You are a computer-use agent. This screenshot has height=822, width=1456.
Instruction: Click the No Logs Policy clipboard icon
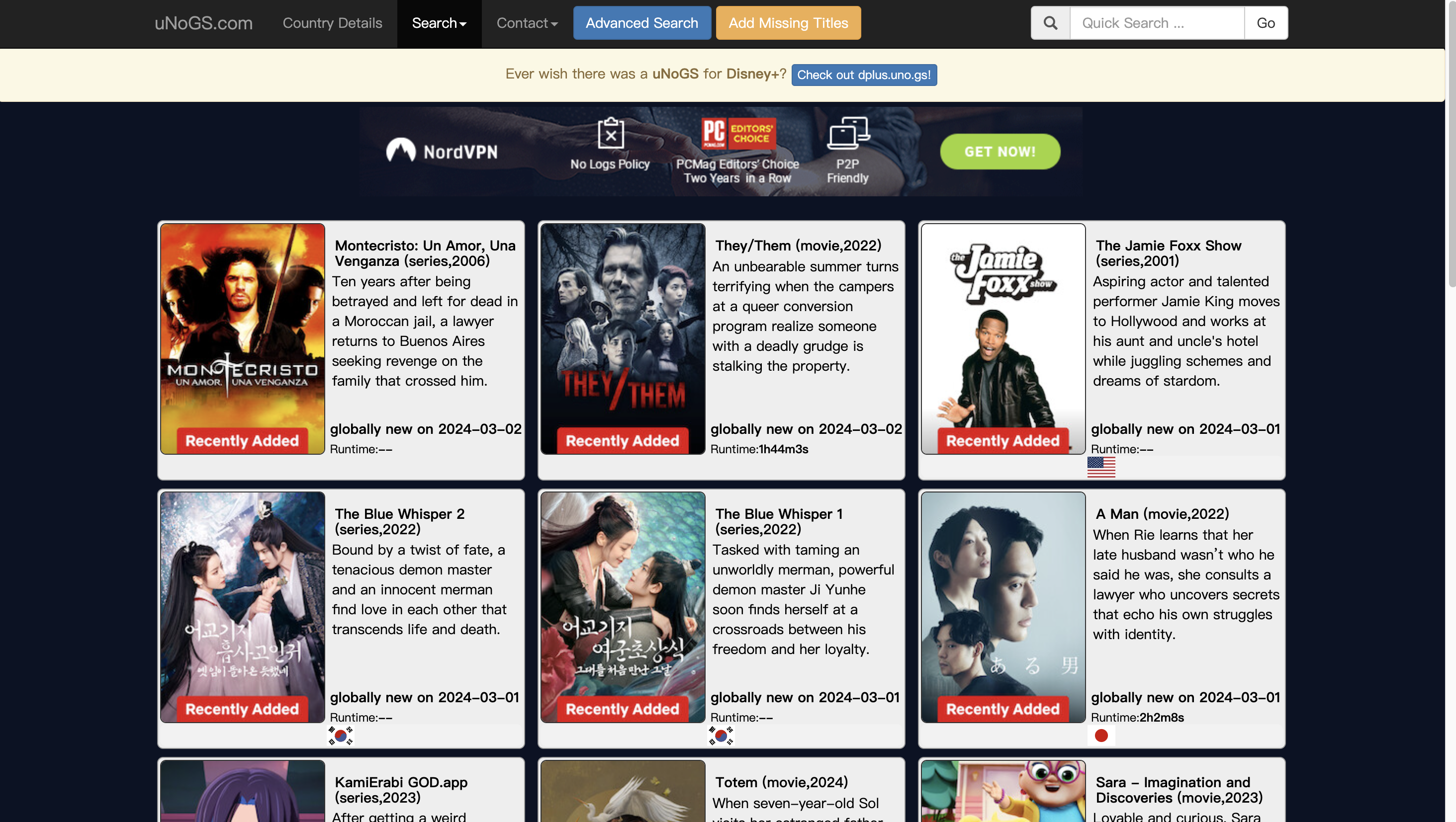pyautogui.click(x=611, y=133)
